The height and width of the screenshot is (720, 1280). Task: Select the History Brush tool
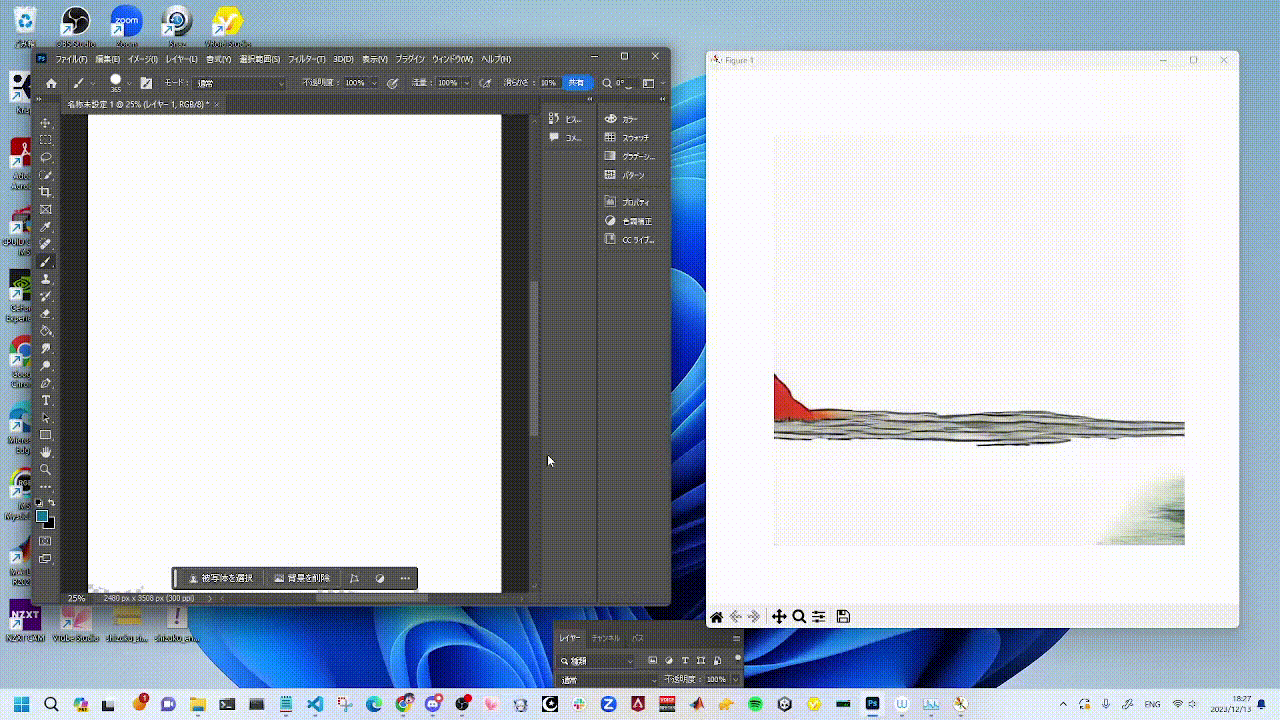46,296
